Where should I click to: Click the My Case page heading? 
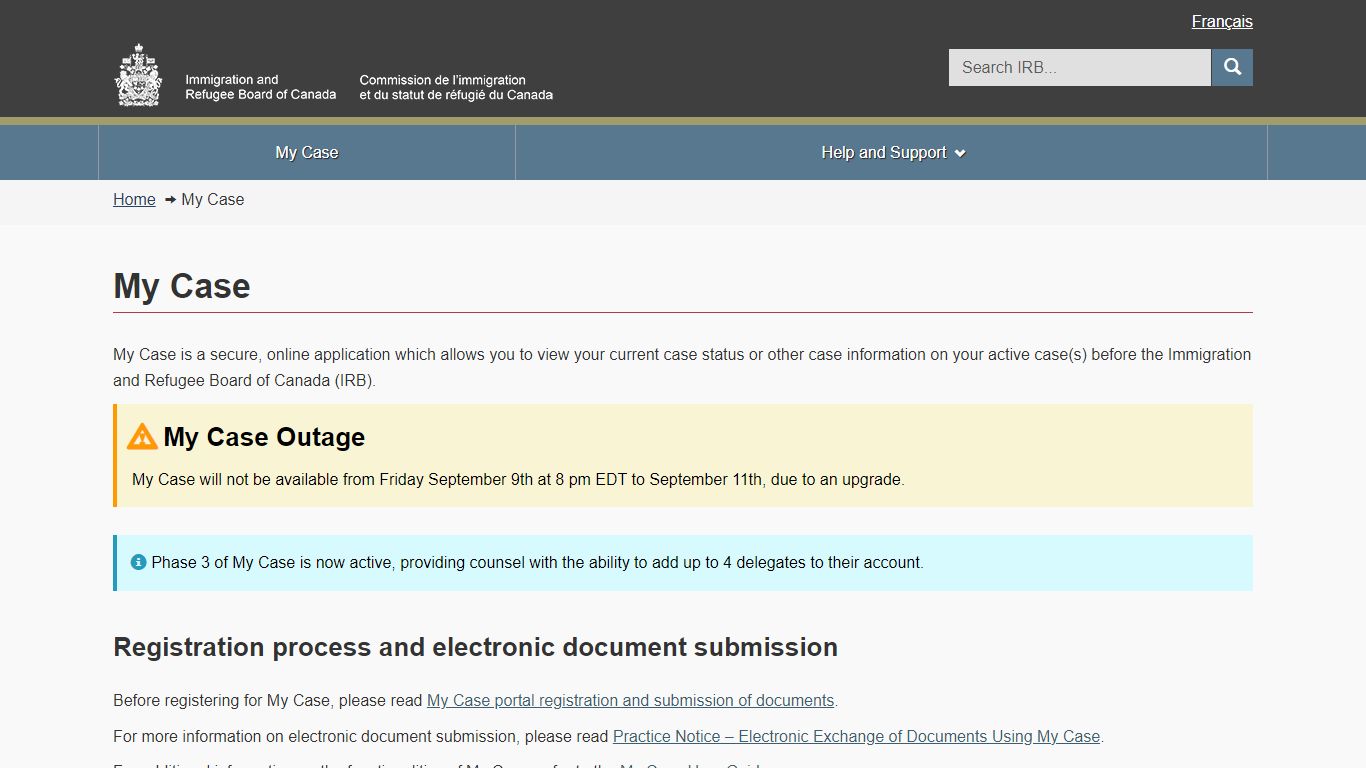(x=182, y=286)
